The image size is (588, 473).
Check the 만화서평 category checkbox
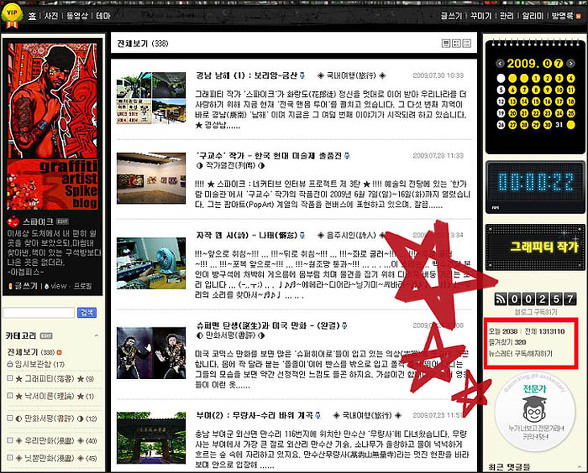10,418
